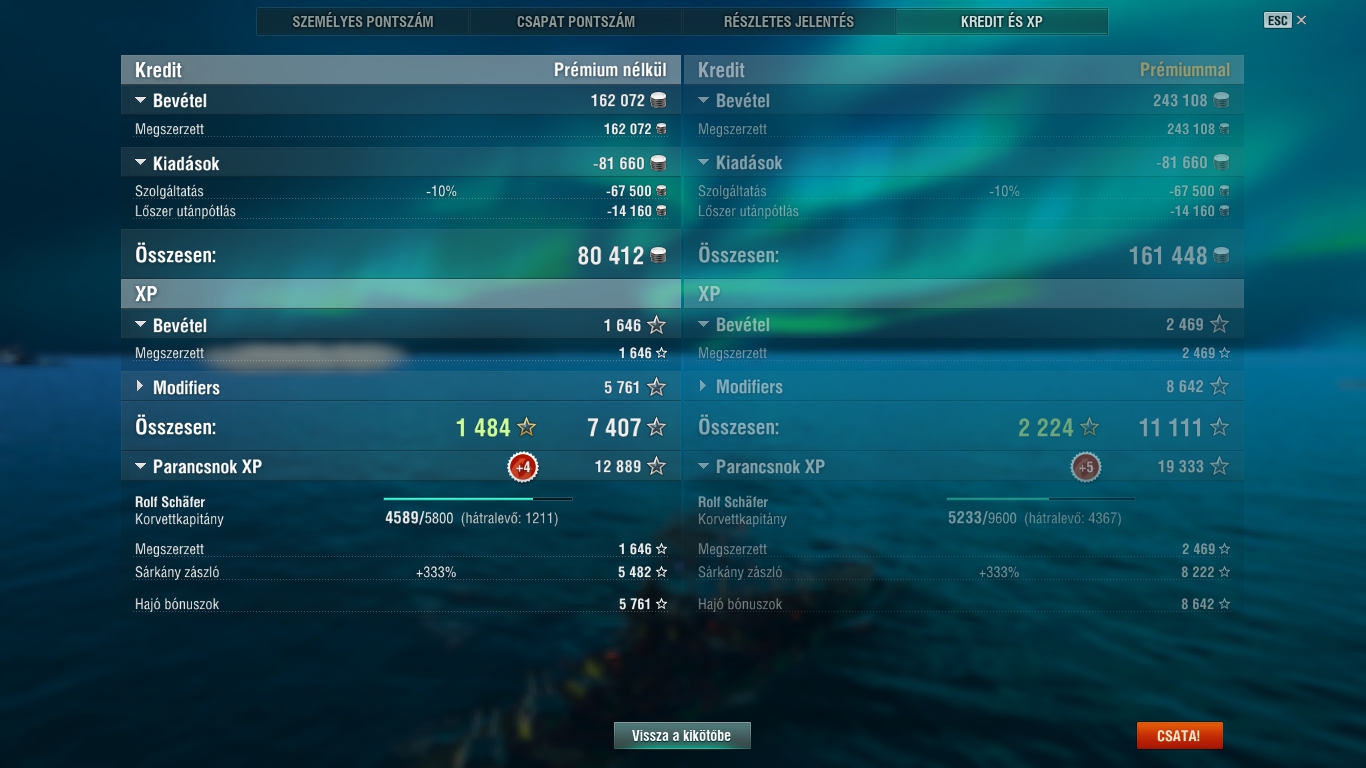Click the star icon next to 7 407
The height and width of the screenshot is (768, 1366).
point(657,428)
